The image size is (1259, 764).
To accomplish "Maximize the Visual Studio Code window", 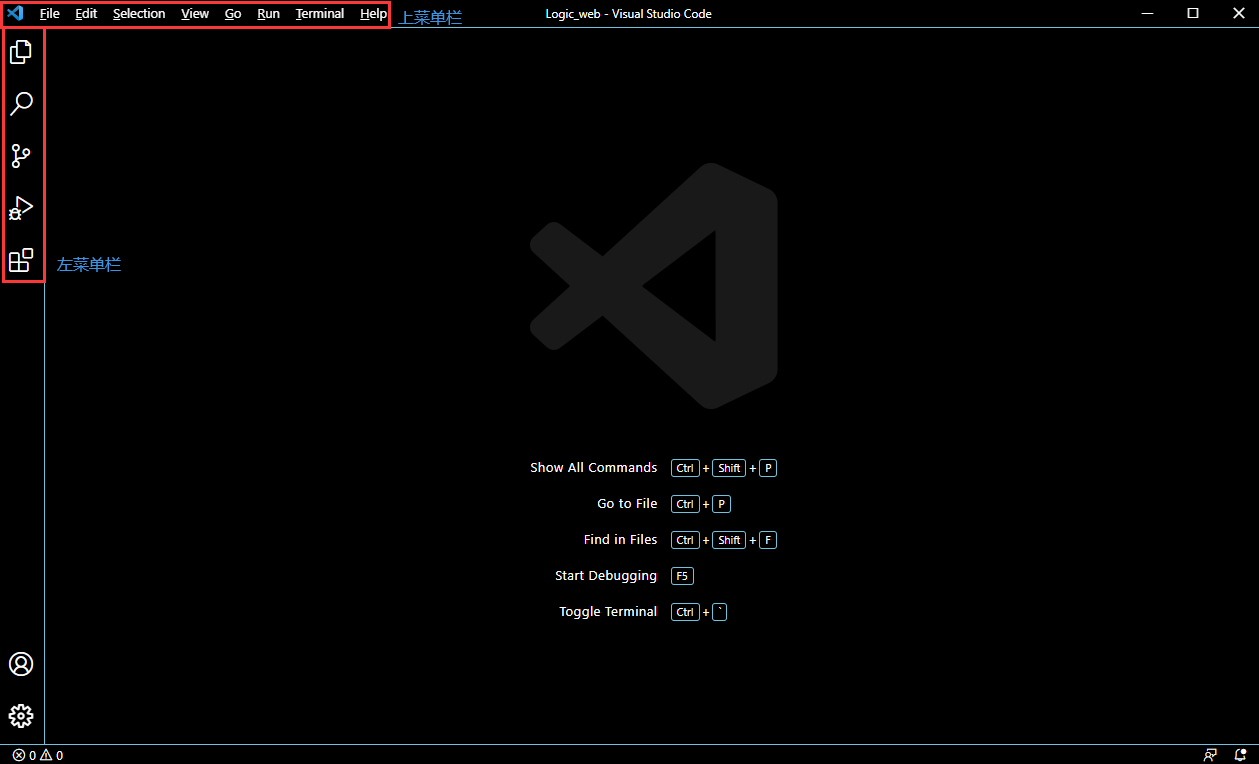I will pyautogui.click(x=1193, y=13).
